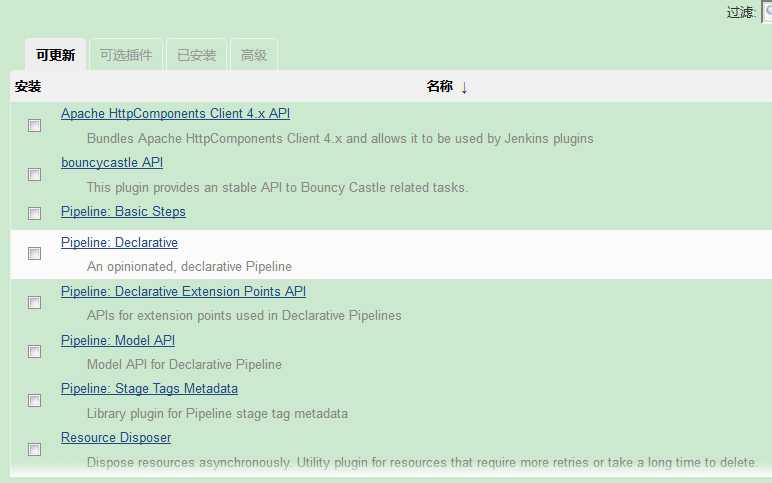772x483 pixels.
Task: Click 'Model API for Declarative Pipeline' description
Action: point(184,365)
